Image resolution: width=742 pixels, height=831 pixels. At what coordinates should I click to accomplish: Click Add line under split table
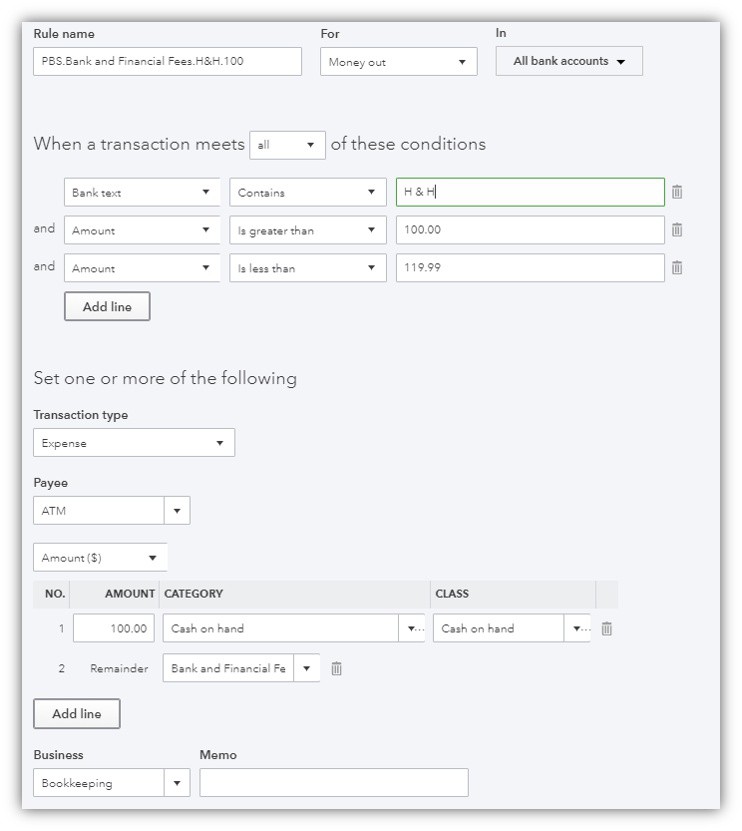coord(77,713)
